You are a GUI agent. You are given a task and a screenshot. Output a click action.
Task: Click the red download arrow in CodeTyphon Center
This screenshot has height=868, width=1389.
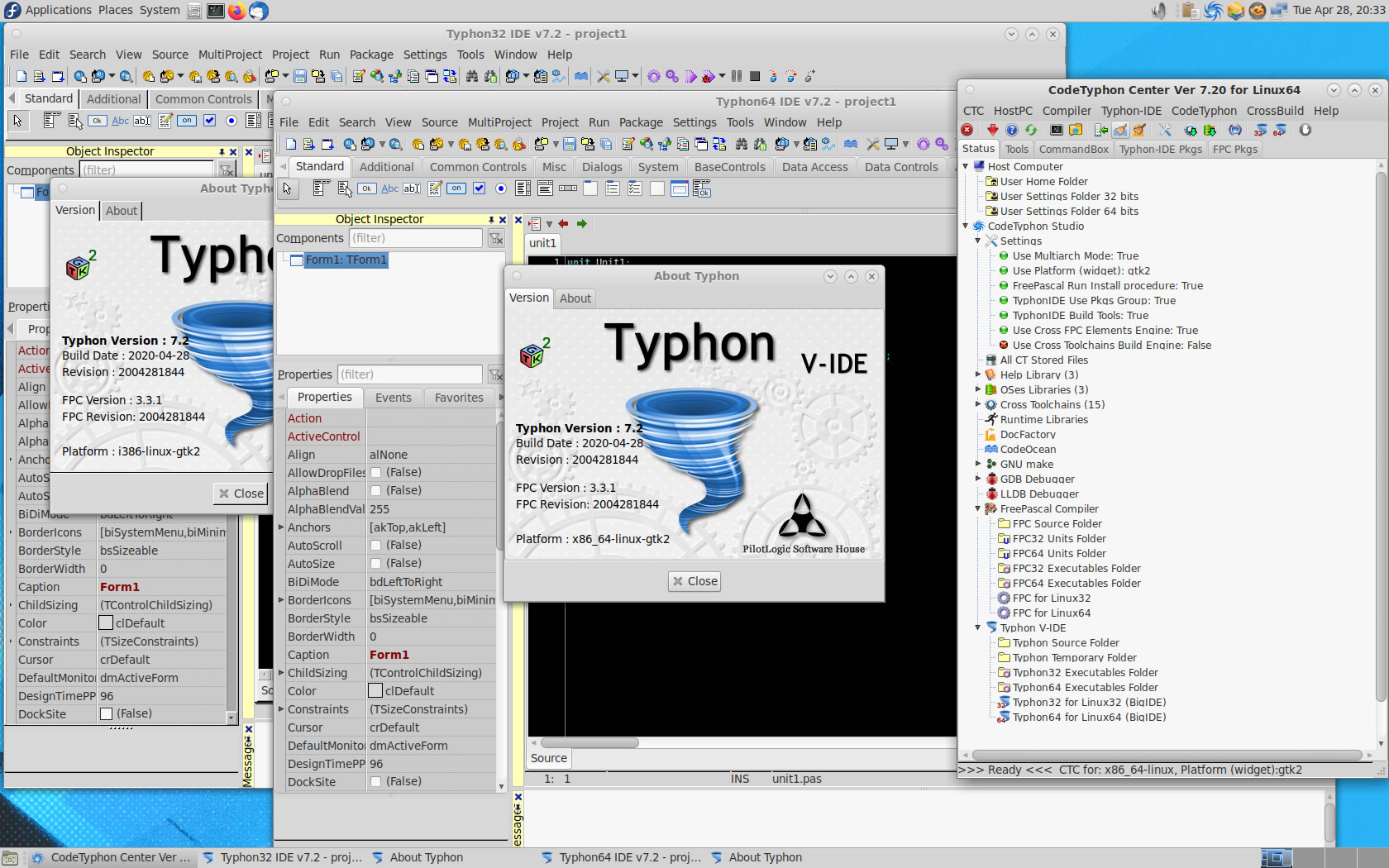click(993, 130)
